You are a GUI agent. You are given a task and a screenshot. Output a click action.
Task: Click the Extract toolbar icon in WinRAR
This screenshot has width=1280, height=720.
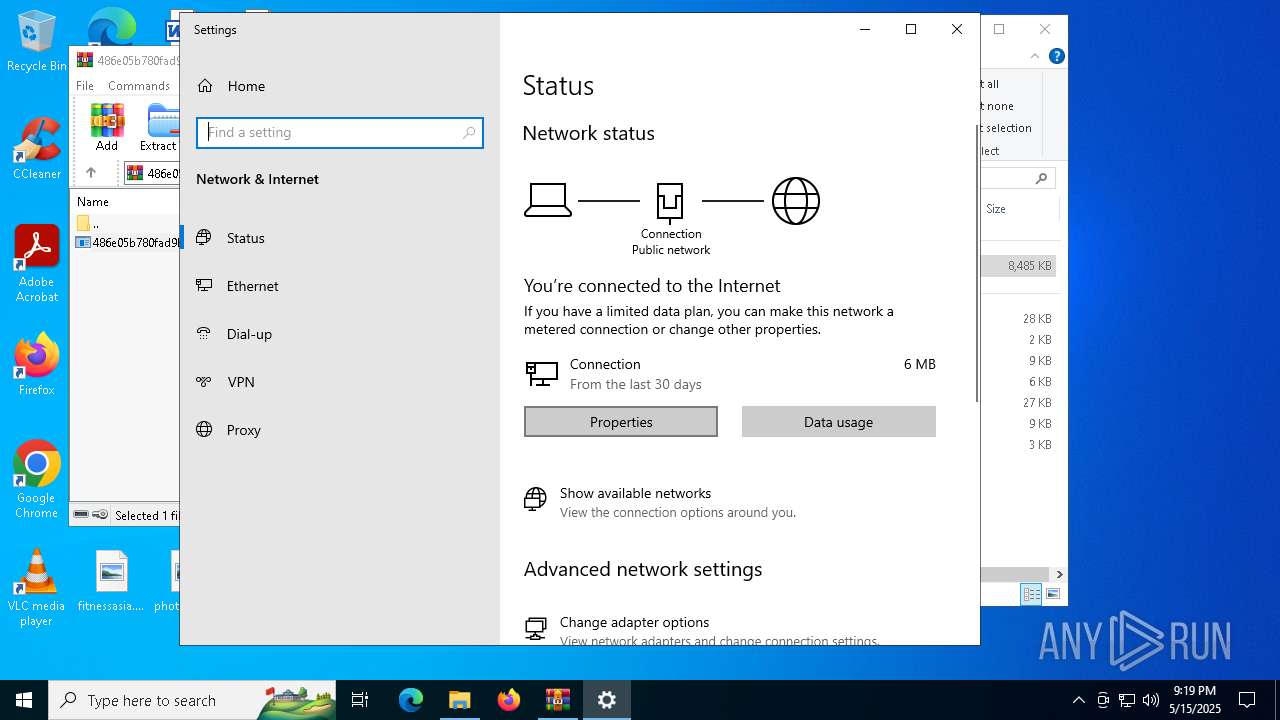click(x=159, y=127)
